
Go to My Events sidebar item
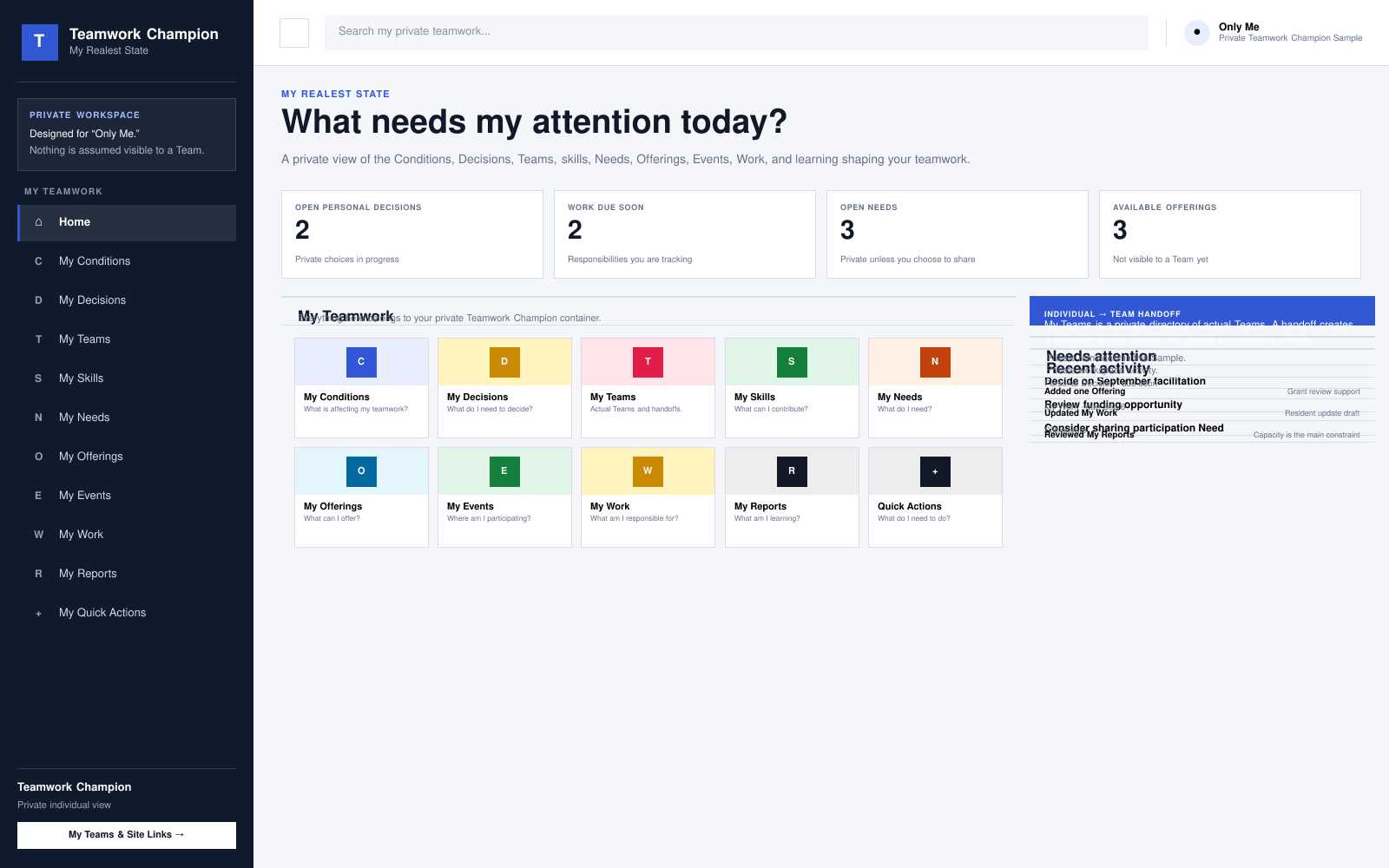[127, 496]
